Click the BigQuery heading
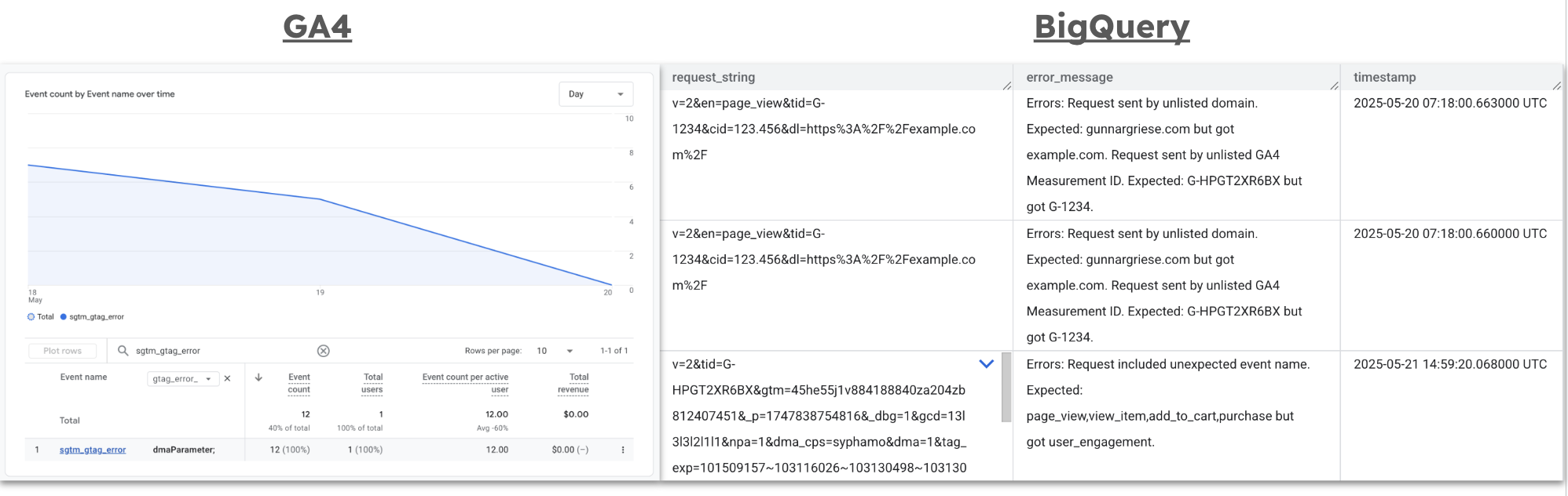The width and height of the screenshot is (1568, 496). click(1112, 27)
